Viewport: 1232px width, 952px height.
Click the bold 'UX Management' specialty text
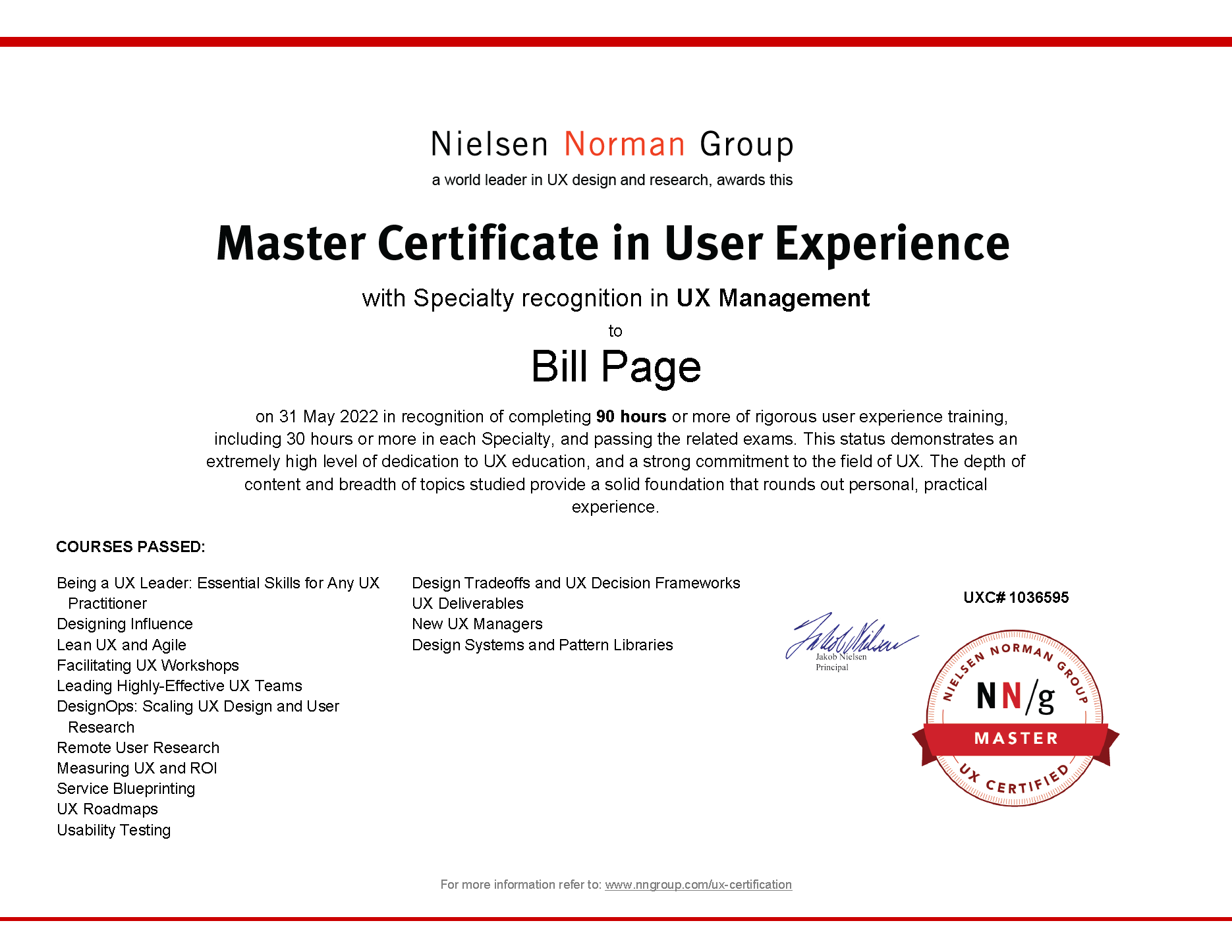pyautogui.click(x=773, y=298)
